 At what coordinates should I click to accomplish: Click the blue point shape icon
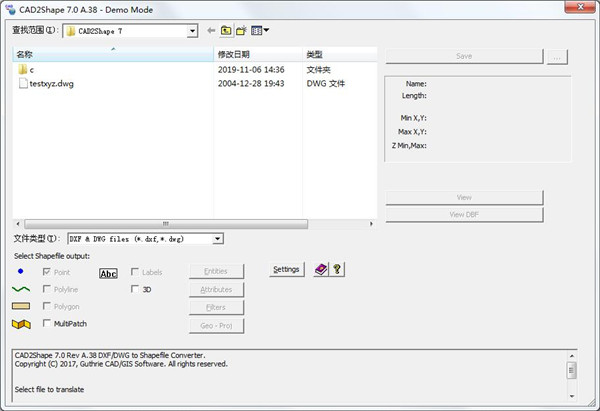tap(21, 271)
